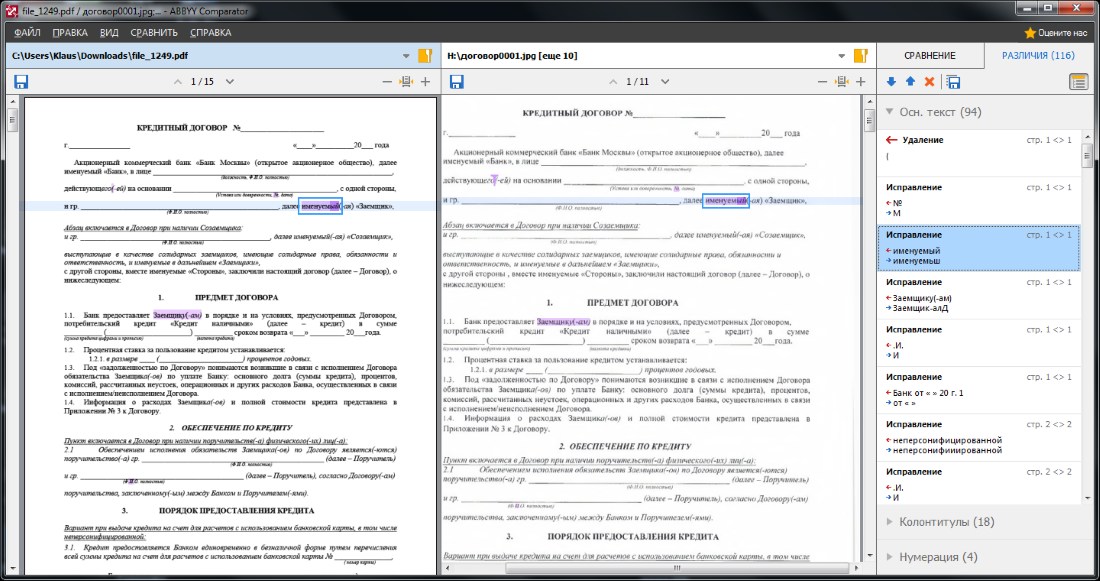The width and height of the screenshot is (1100, 581).
Task: Open the ПРАВКА menu
Action: pyautogui.click(x=70, y=32)
